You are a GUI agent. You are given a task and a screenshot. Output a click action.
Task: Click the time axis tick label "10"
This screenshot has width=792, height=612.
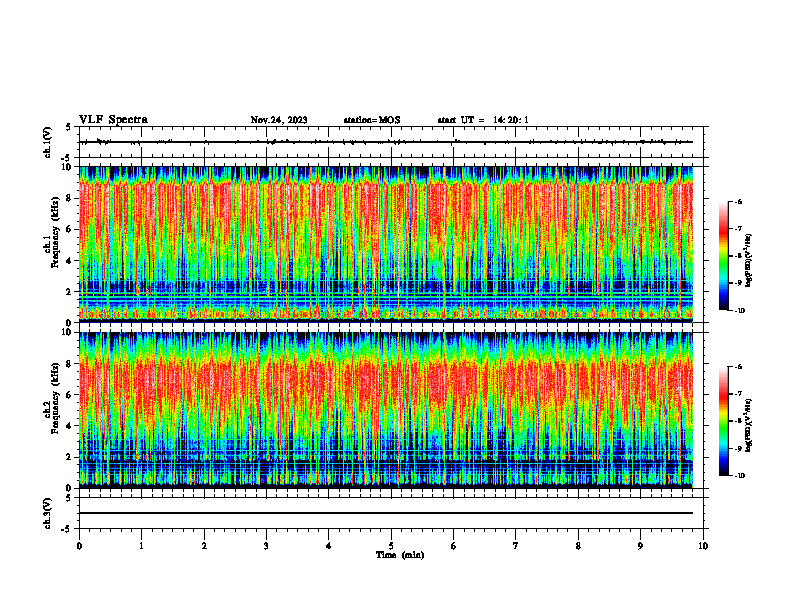click(703, 546)
